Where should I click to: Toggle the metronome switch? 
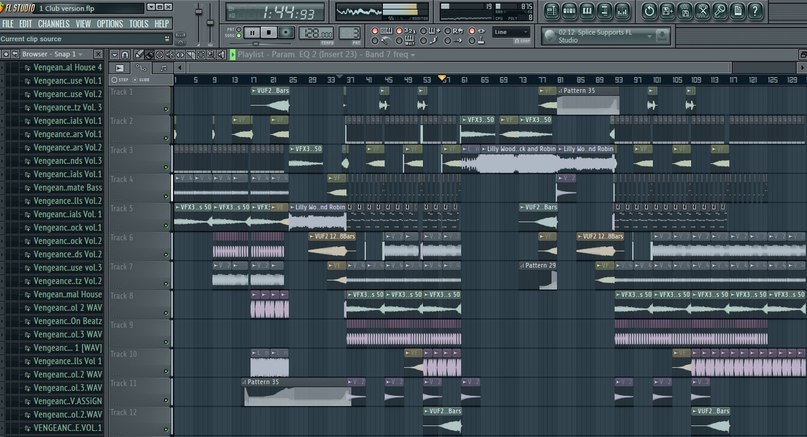pos(375,40)
